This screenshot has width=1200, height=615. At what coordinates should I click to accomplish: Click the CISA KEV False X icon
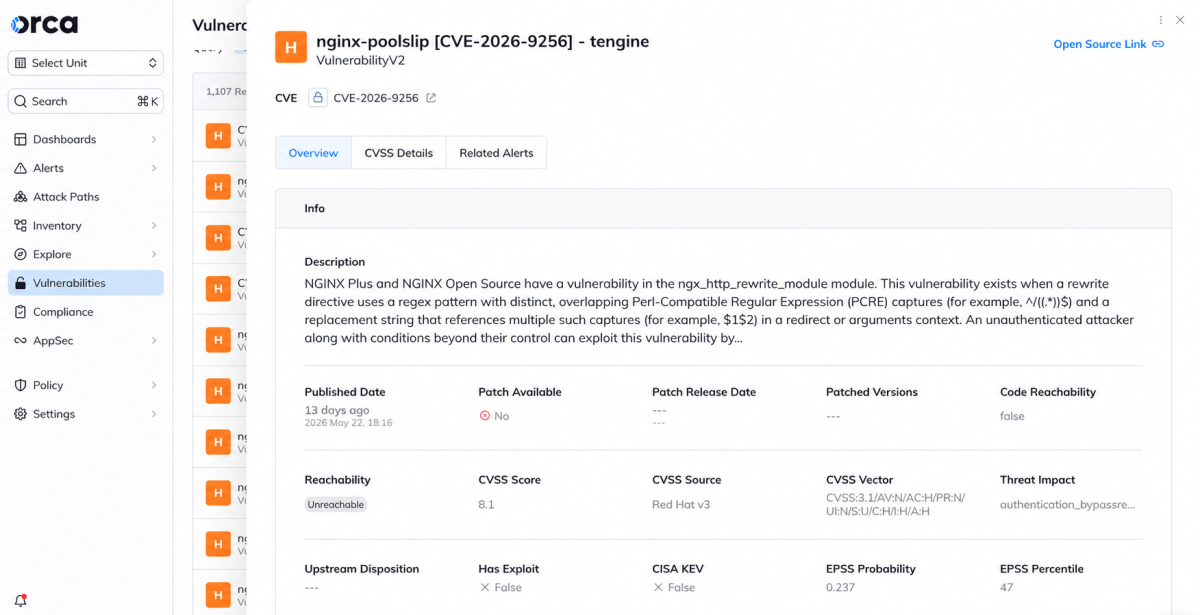[x=659, y=588]
